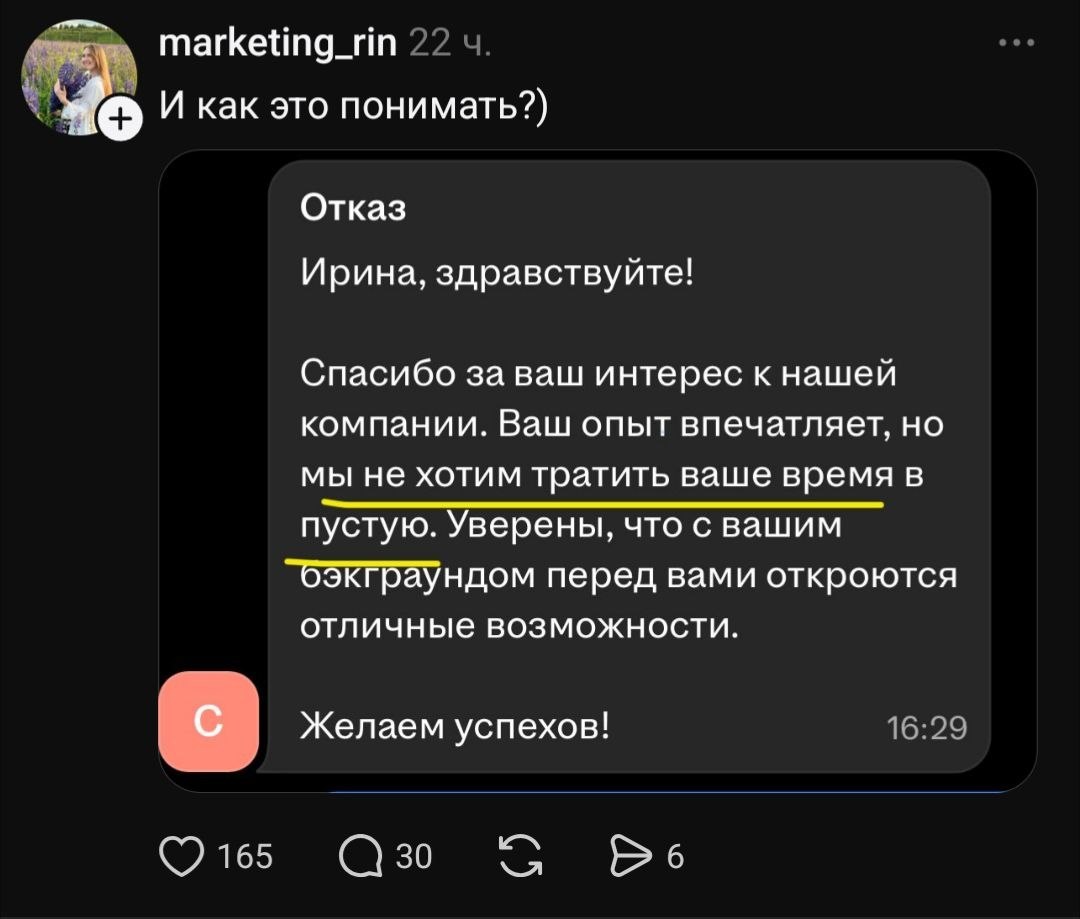
Task: Click the share count 6
Action: (675, 856)
